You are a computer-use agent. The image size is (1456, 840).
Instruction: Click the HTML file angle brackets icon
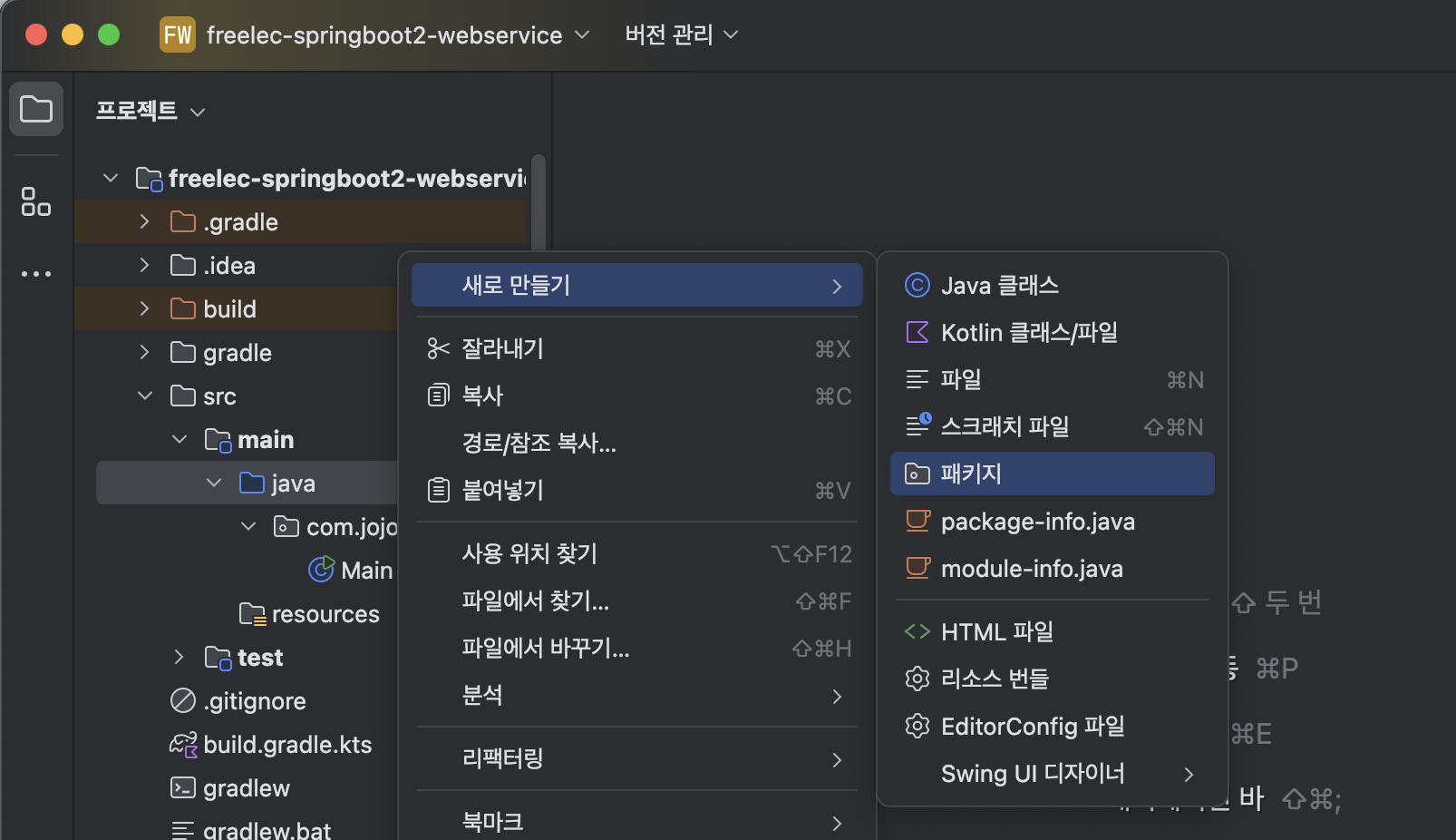(917, 631)
